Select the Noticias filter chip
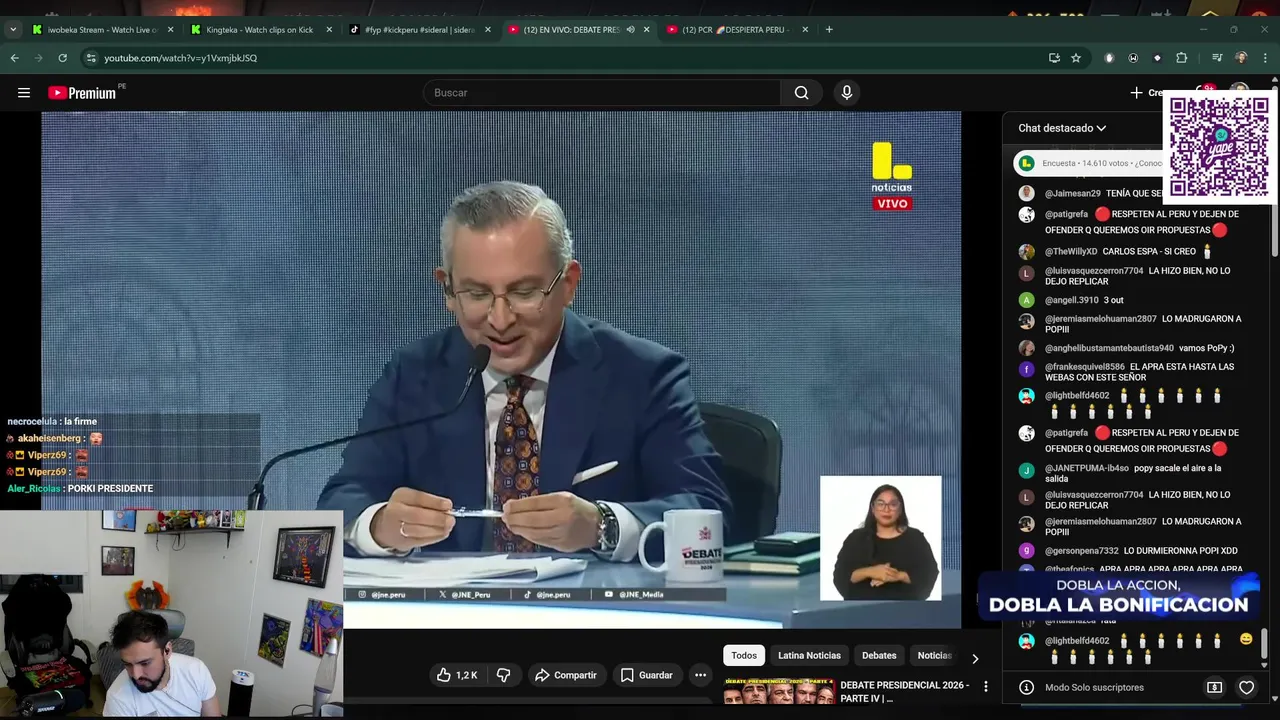Image resolution: width=1280 pixels, height=720 pixels. click(x=934, y=656)
